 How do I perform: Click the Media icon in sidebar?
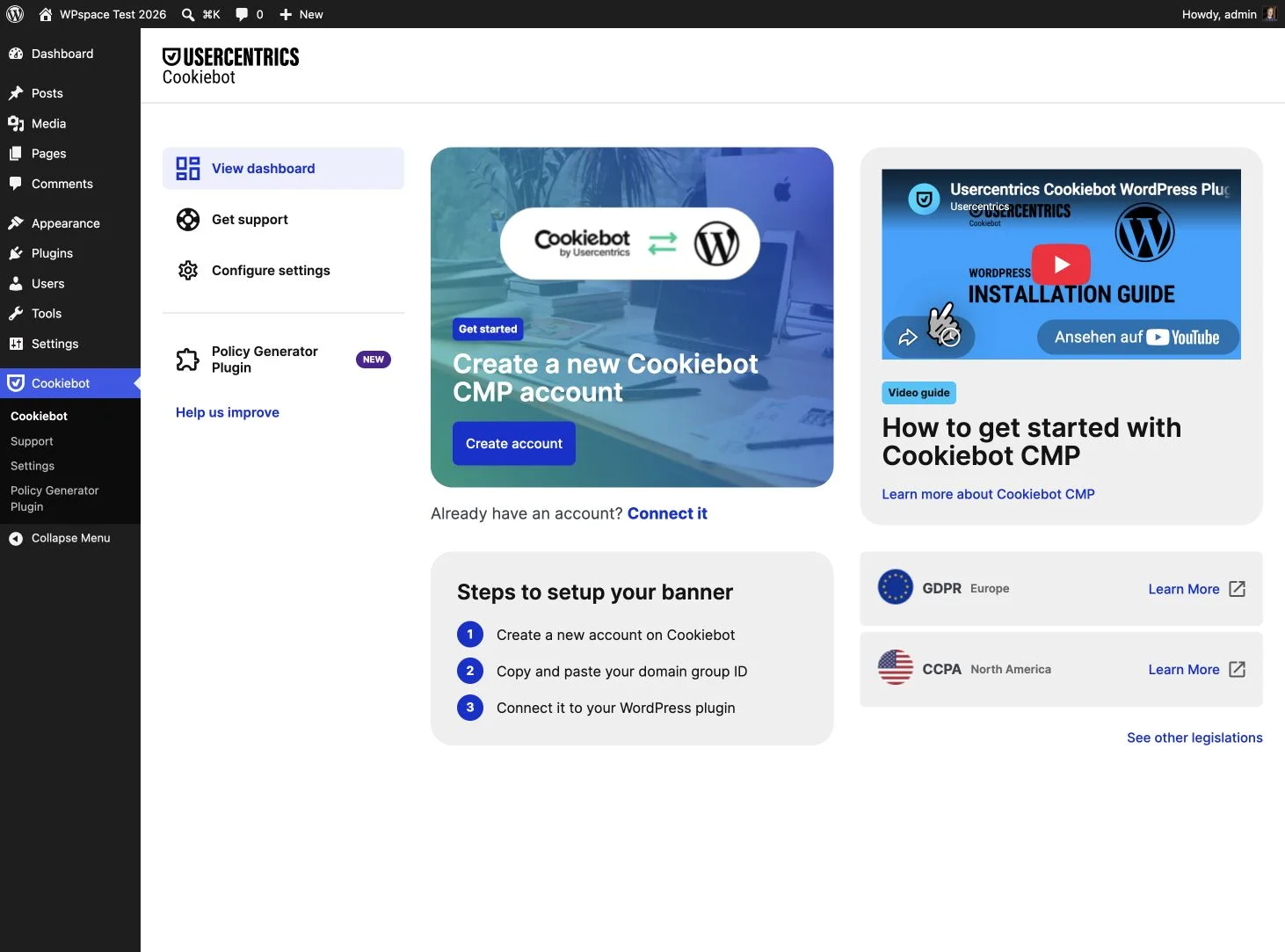click(x=16, y=124)
